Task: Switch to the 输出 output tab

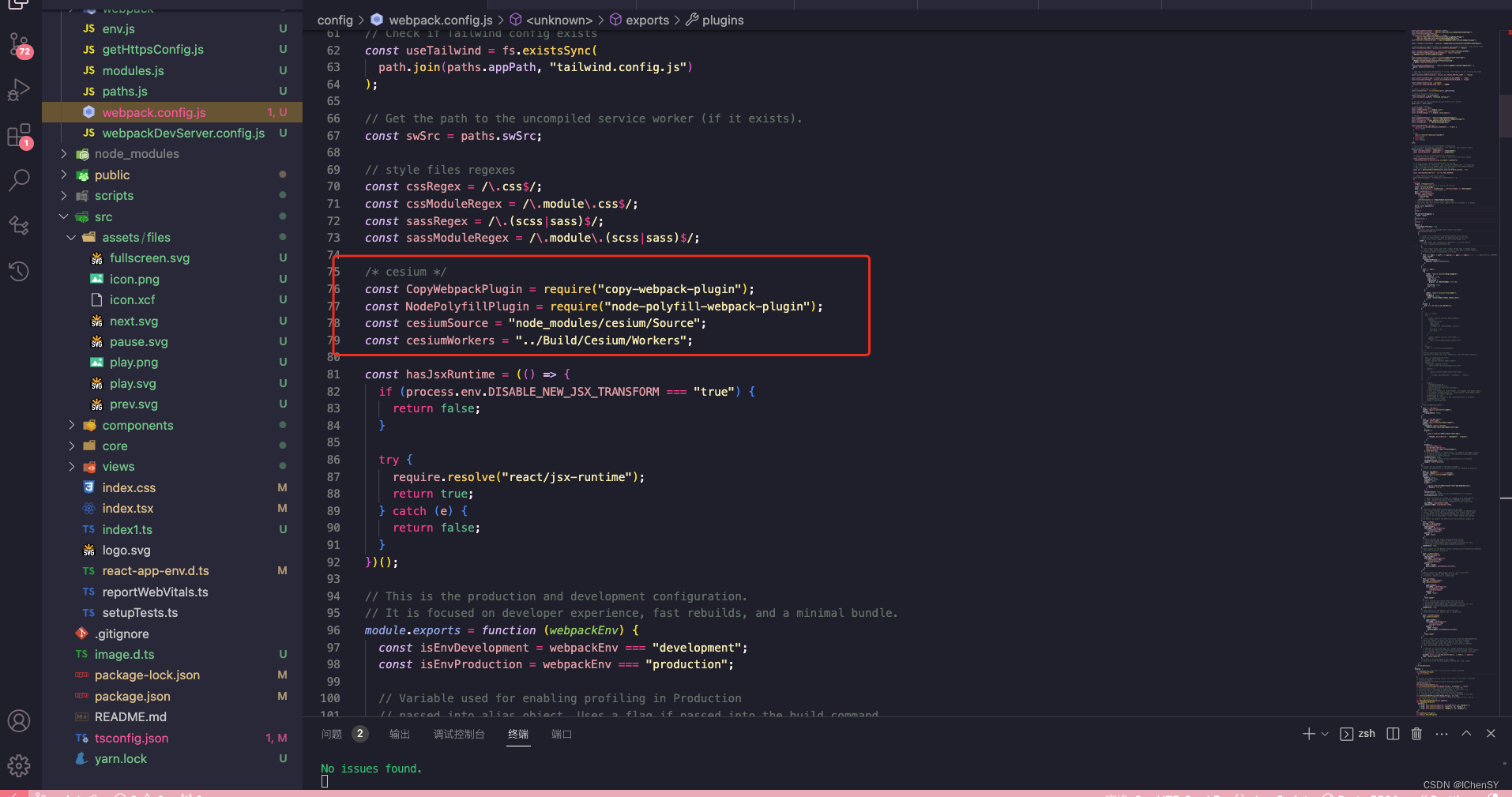Action: coord(400,734)
